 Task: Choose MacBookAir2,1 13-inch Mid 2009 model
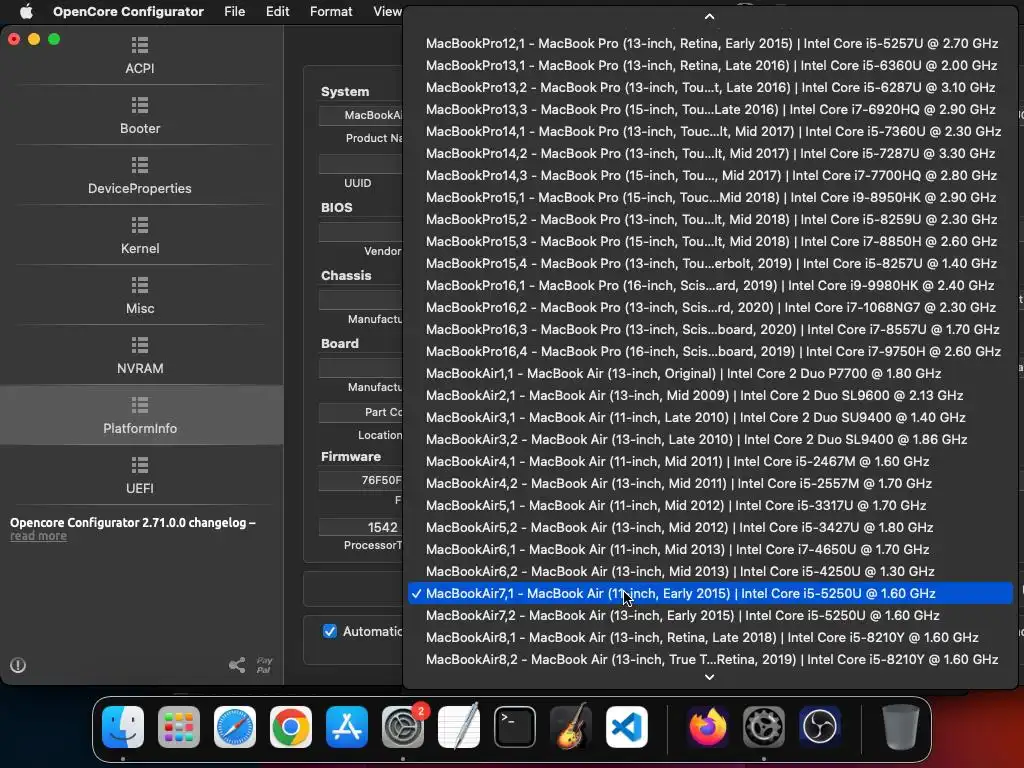(710, 395)
